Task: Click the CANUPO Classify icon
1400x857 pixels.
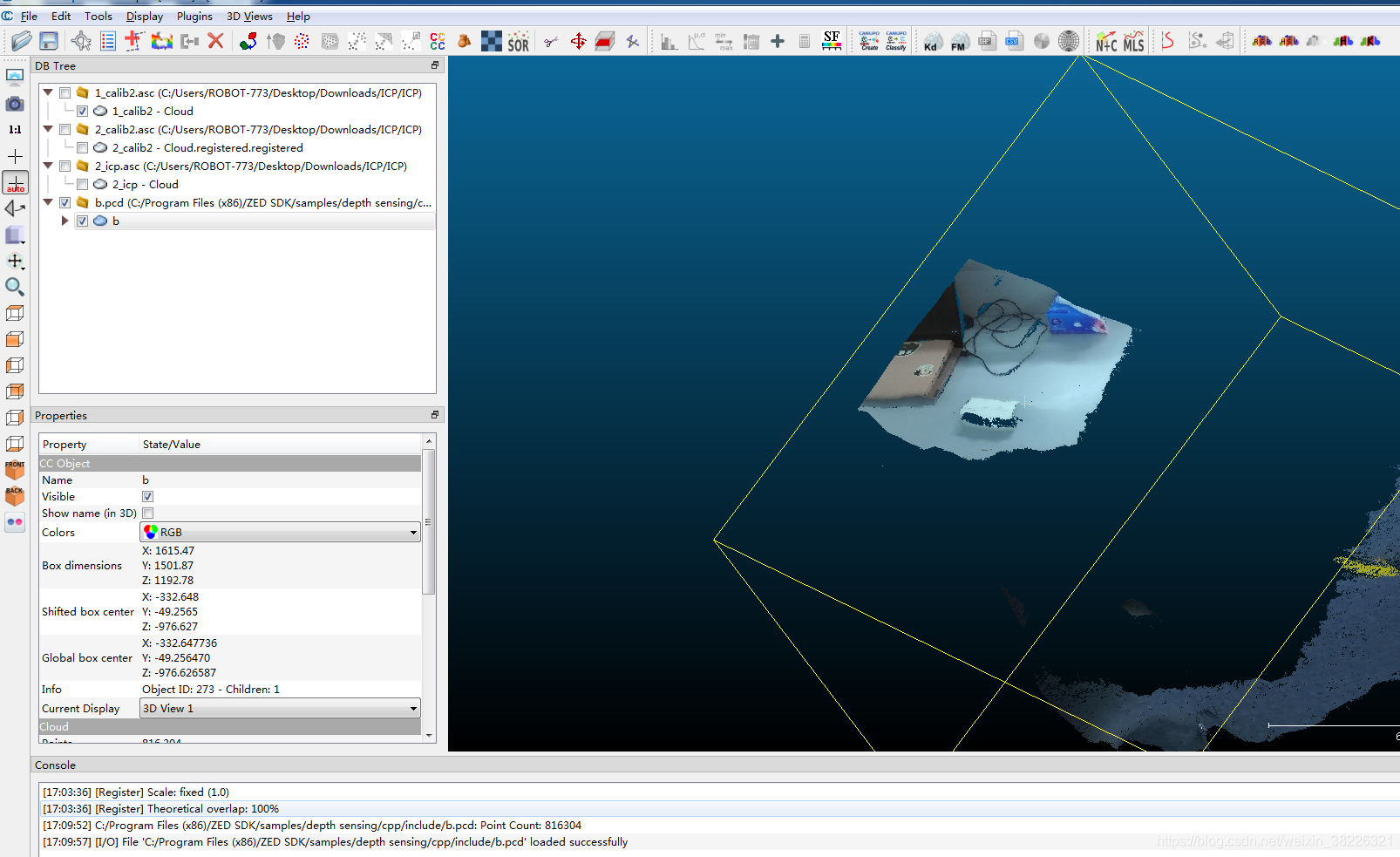Action: (x=896, y=41)
